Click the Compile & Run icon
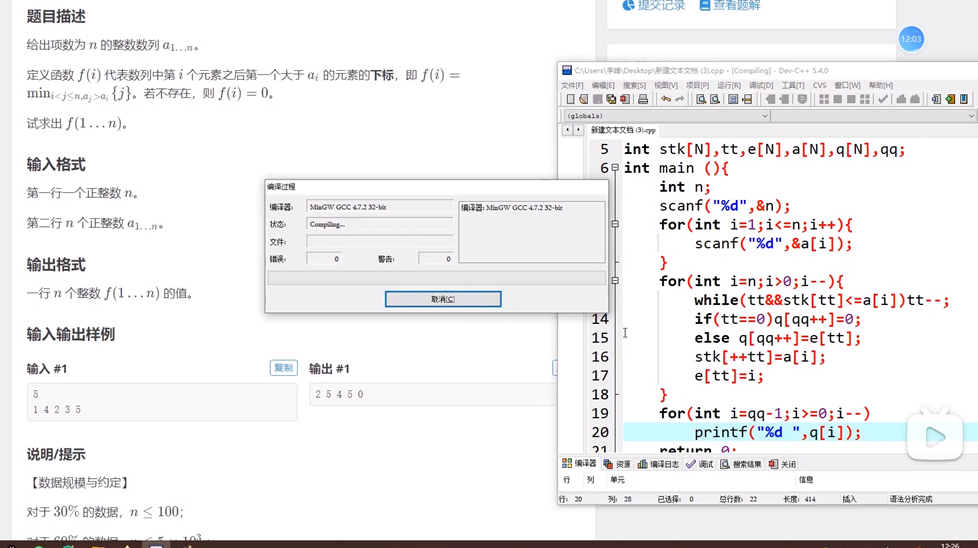This screenshot has height=548, width=978. tap(851, 99)
